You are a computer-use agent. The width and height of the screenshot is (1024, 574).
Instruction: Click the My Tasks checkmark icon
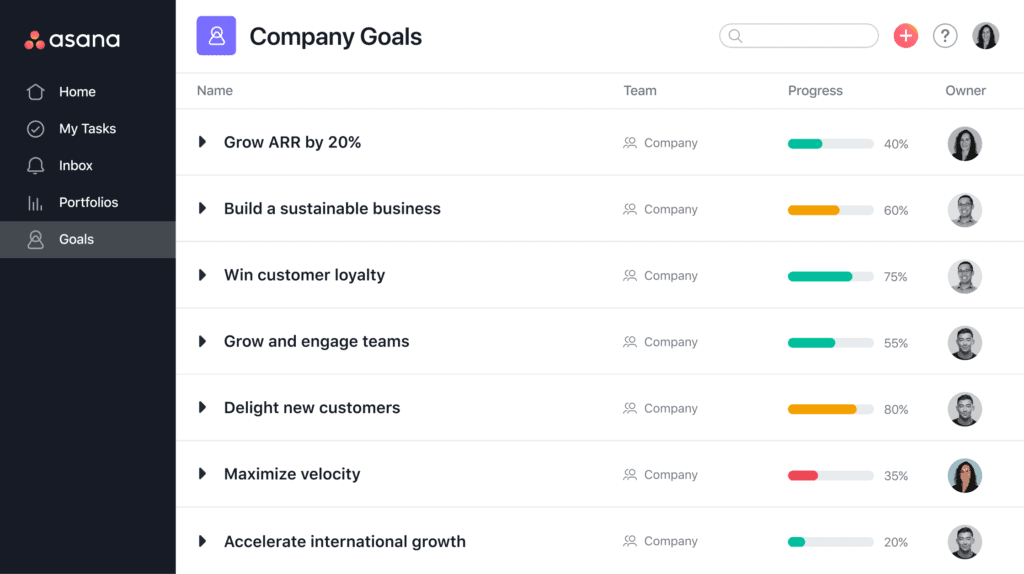click(x=36, y=129)
